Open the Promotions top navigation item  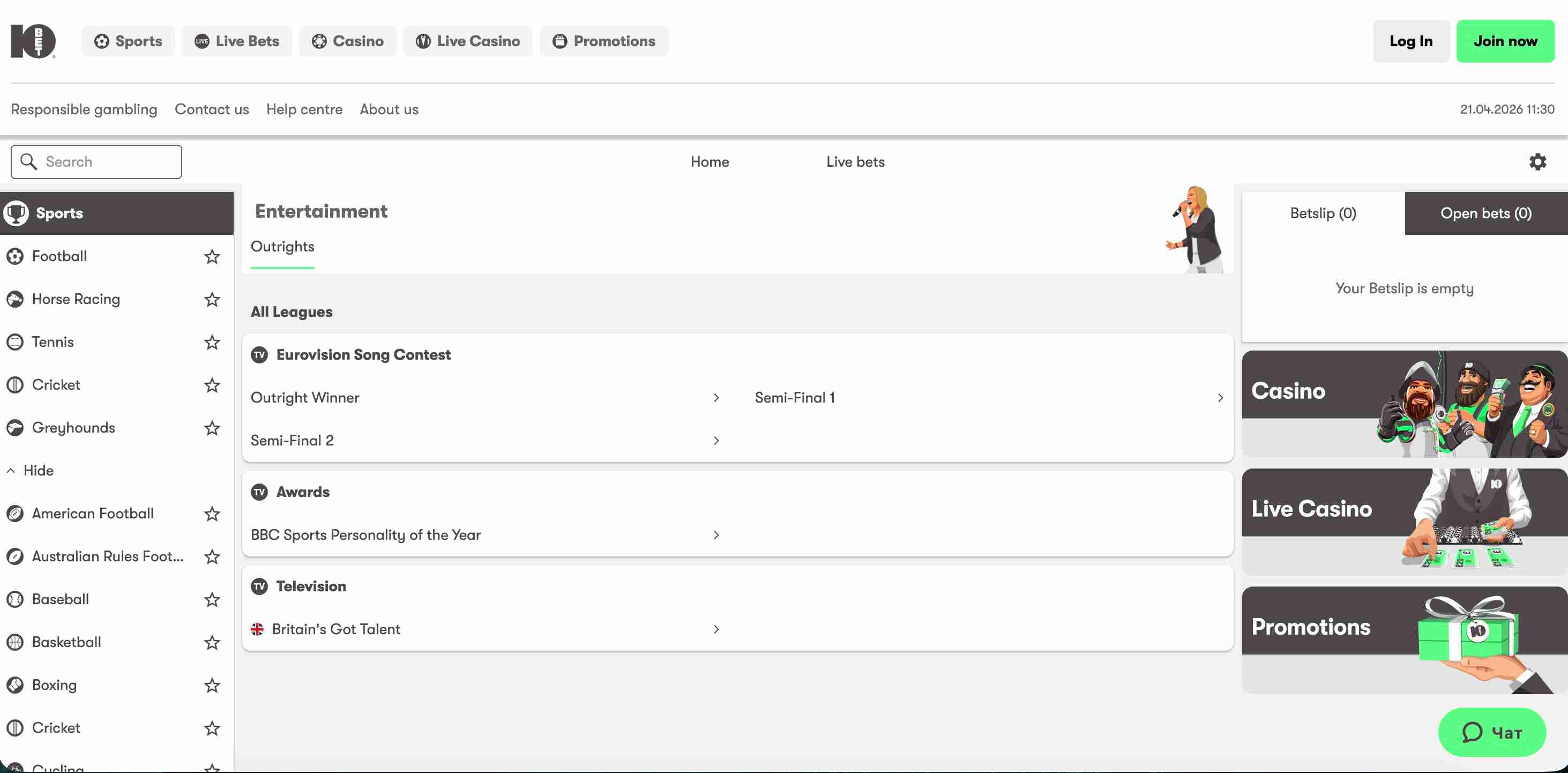pos(604,41)
